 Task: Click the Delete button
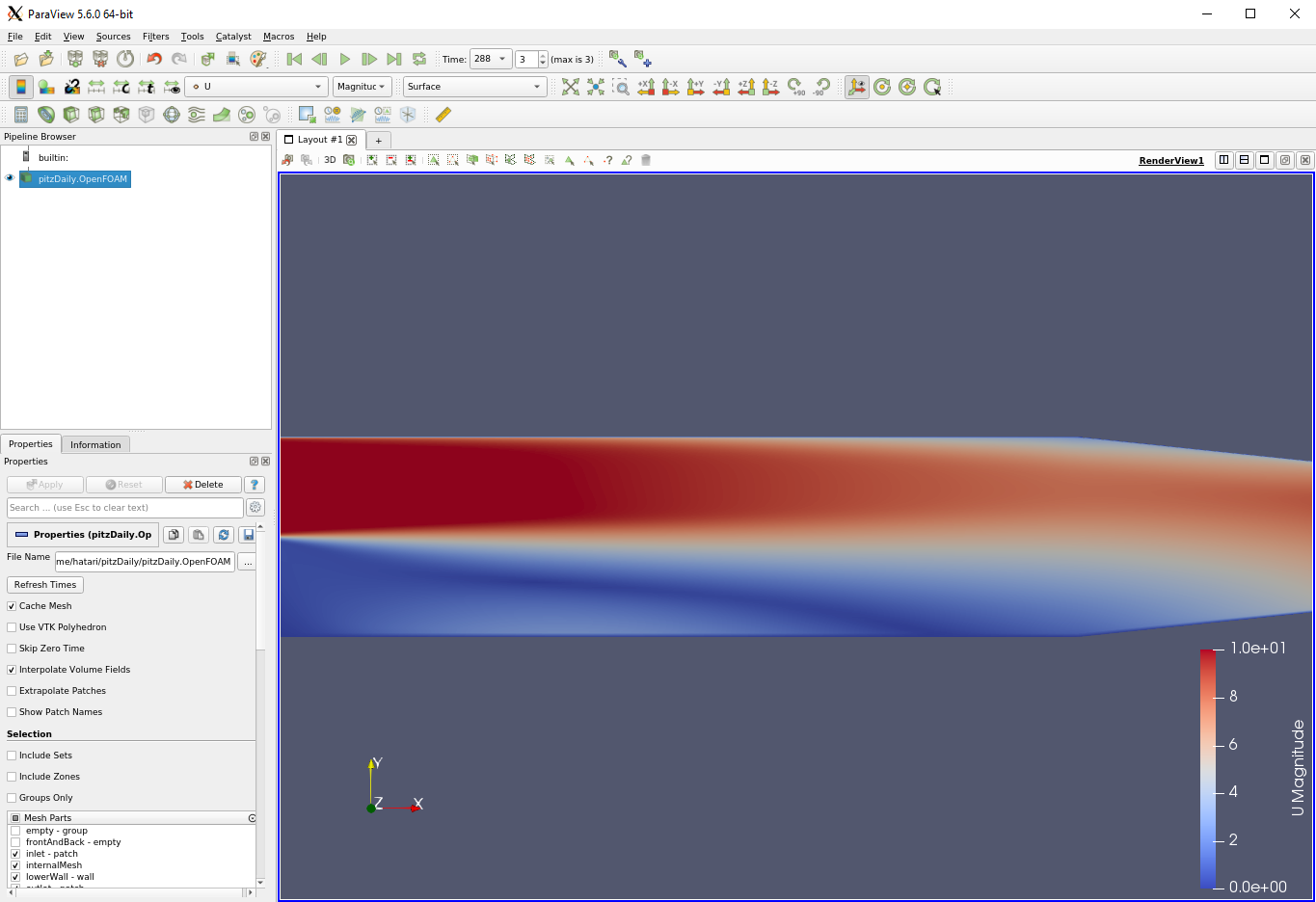(x=203, y=485)
